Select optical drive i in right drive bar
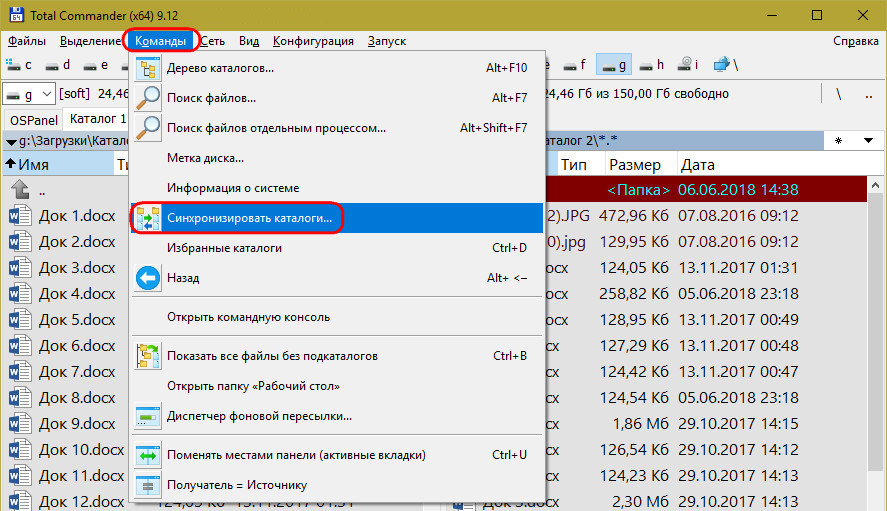Screen dimensions: 887x511 point(688,65)
